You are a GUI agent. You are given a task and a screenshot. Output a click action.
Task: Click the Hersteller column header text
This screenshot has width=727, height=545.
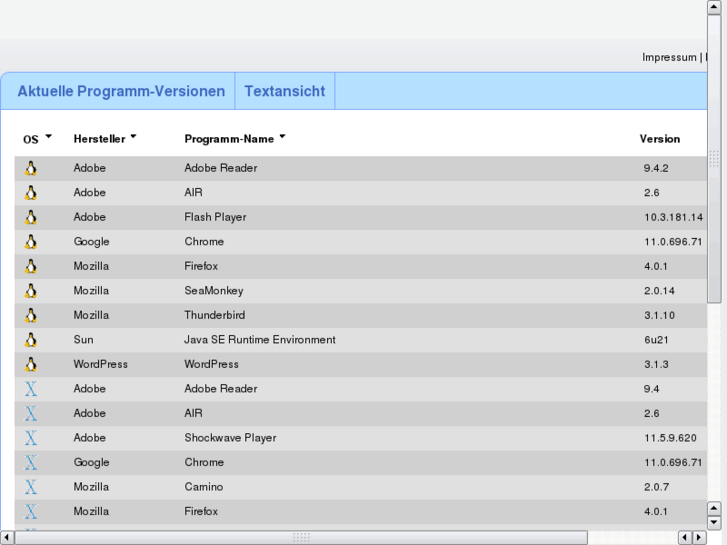tap(99, 139)
